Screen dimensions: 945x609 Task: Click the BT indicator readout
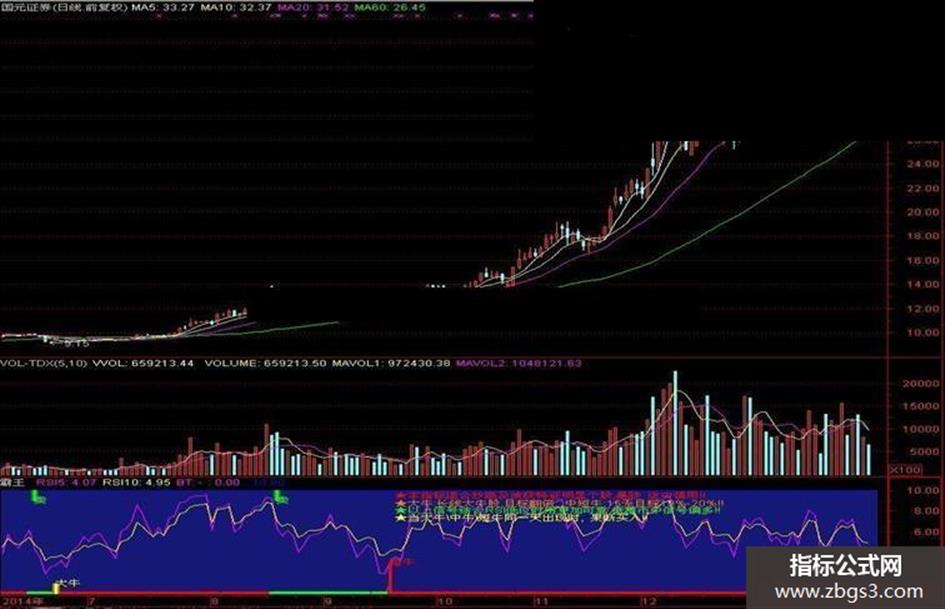(207, 482)
